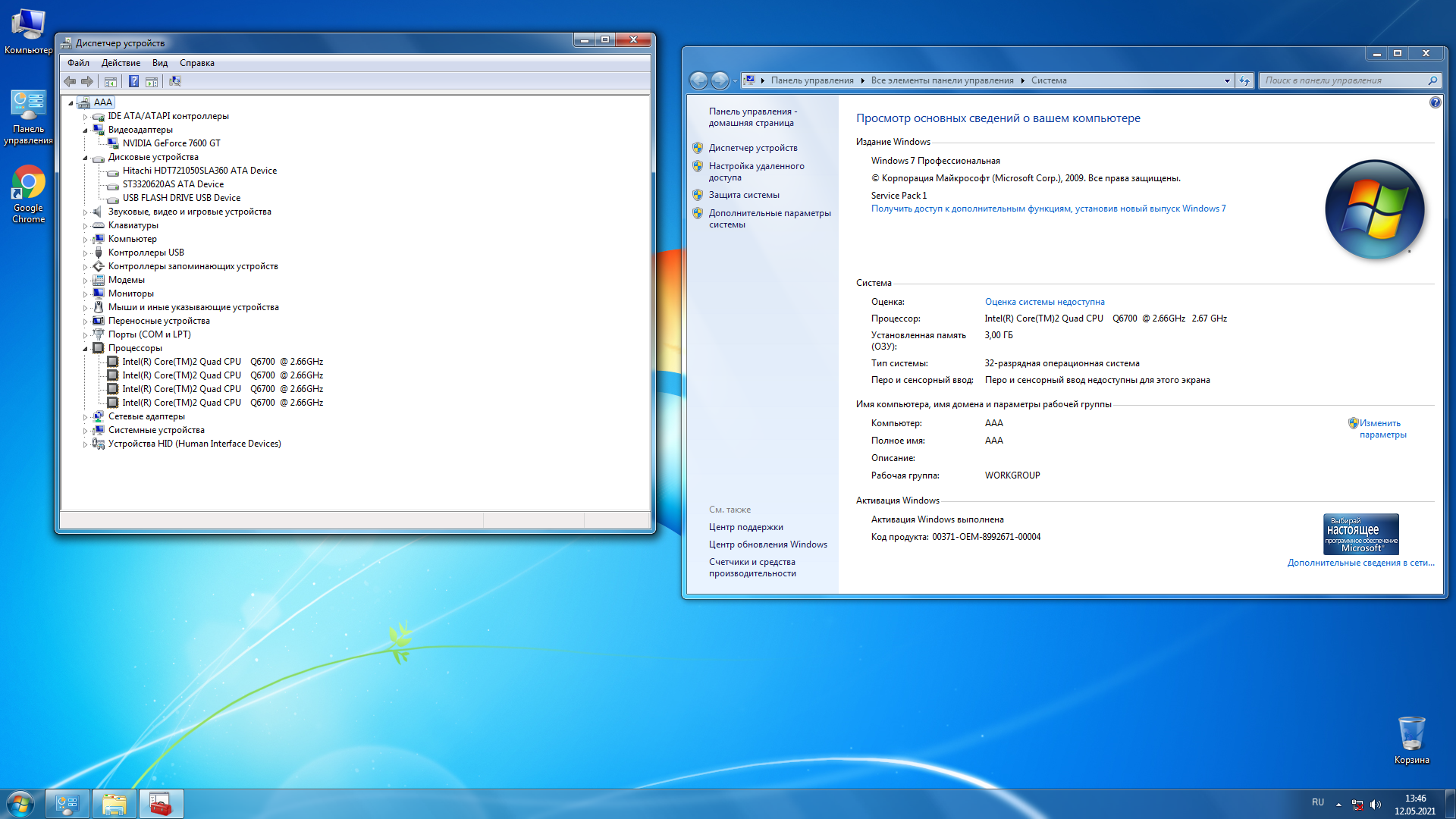Open the Действие menu
This screenshot has height=819, width=1456.
tap(121, 63)
